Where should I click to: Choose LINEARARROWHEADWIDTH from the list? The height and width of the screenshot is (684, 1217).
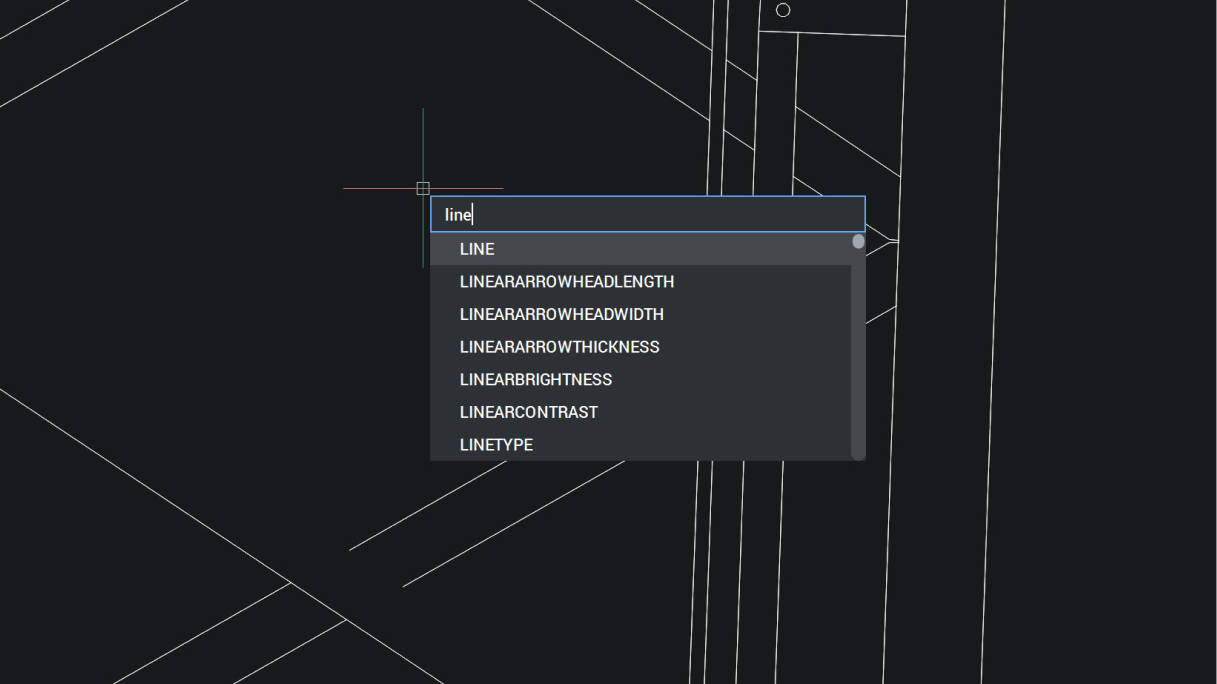tap(641, 314)
